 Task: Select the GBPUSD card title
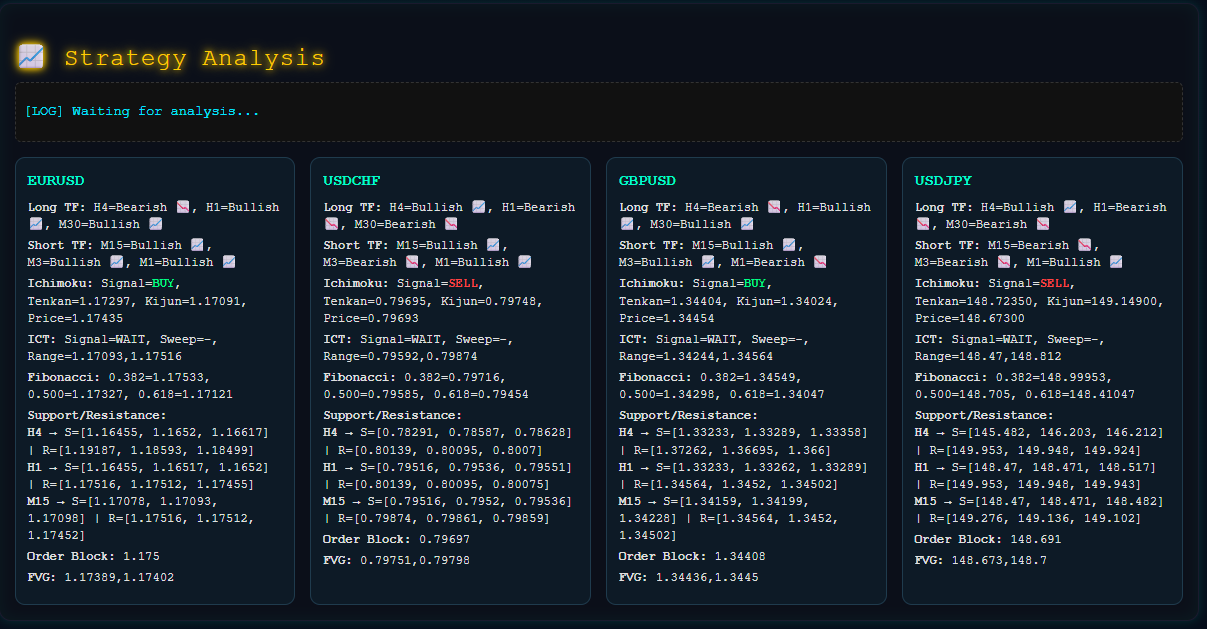point(648,181)
